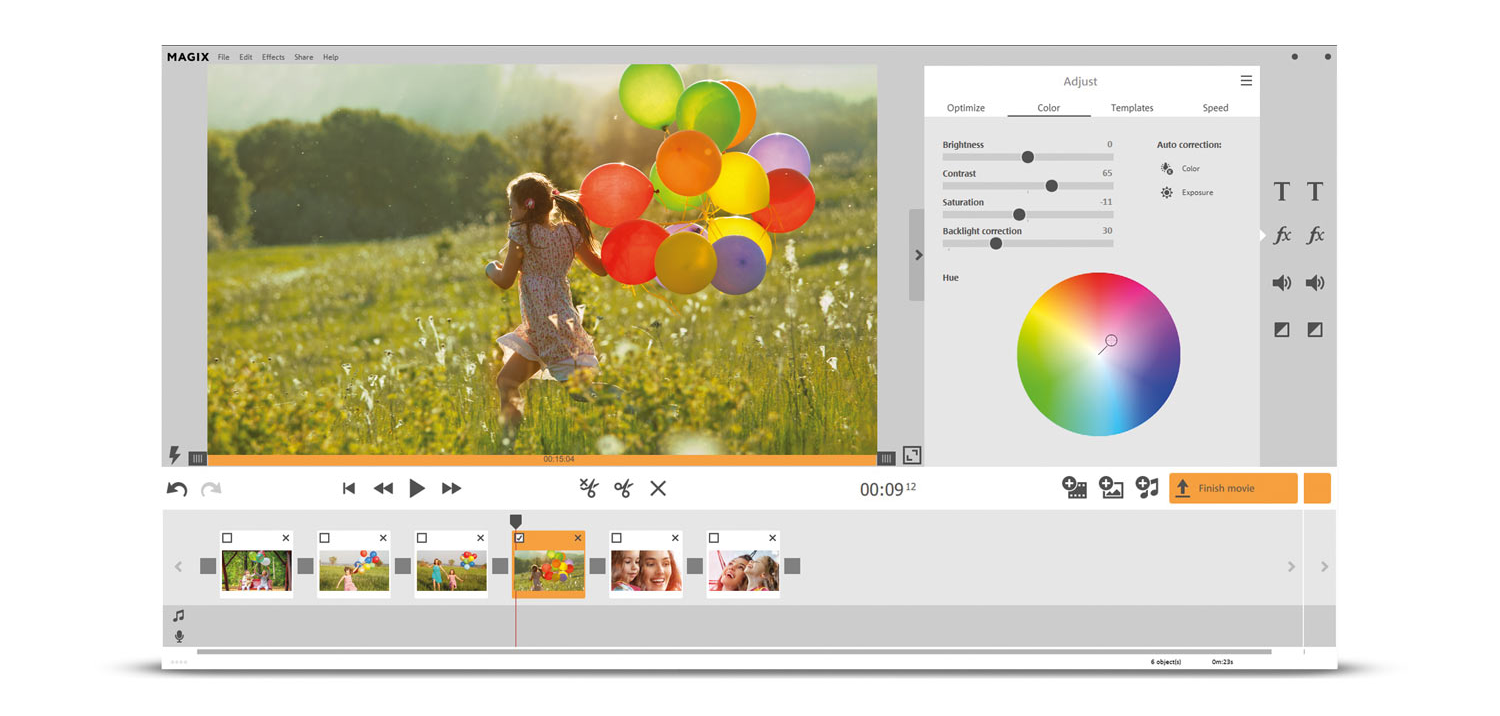1500x716 pixels.
Task: Click the Backlight correction slider handle
Action: pyautogui.click(x=995, y=243)
